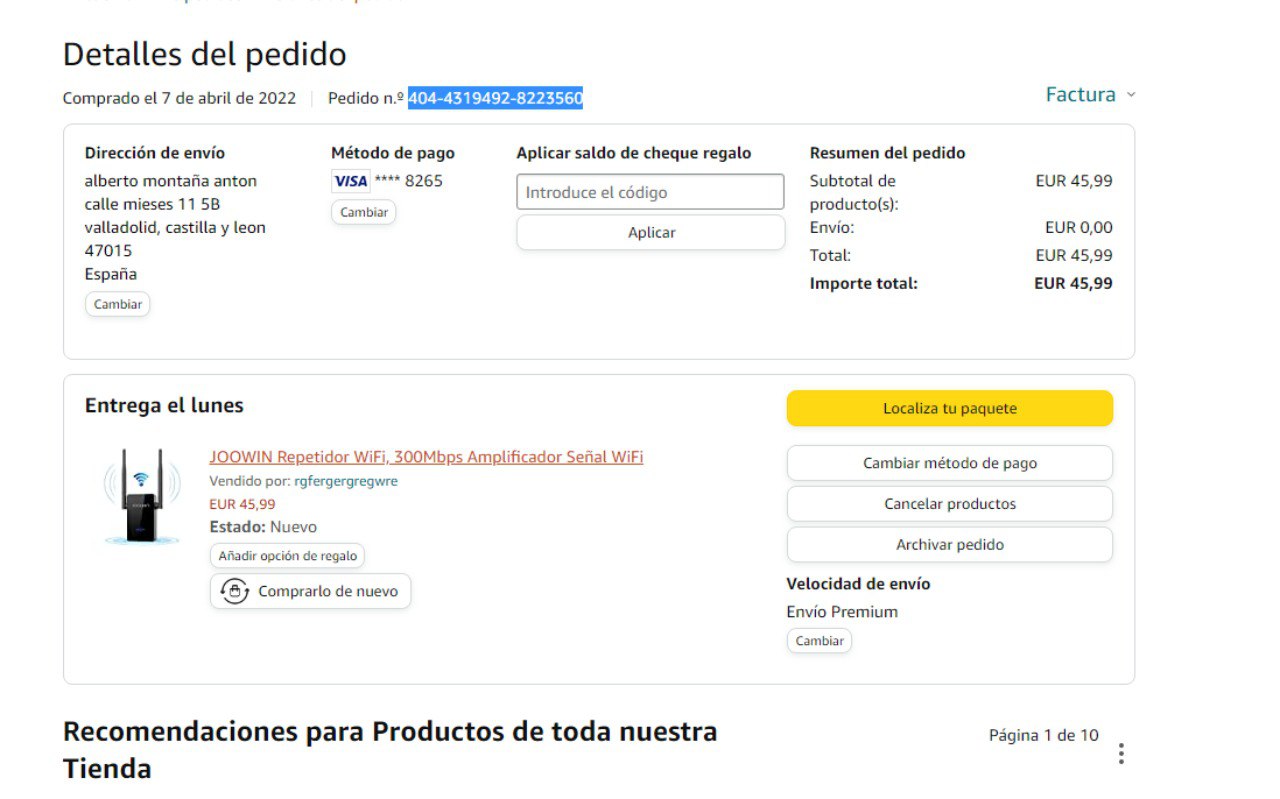Image resolution: width=1280 pixels, height=799 pixels.
Task: Click the Estado: Nuevo text
Action: 263,527
